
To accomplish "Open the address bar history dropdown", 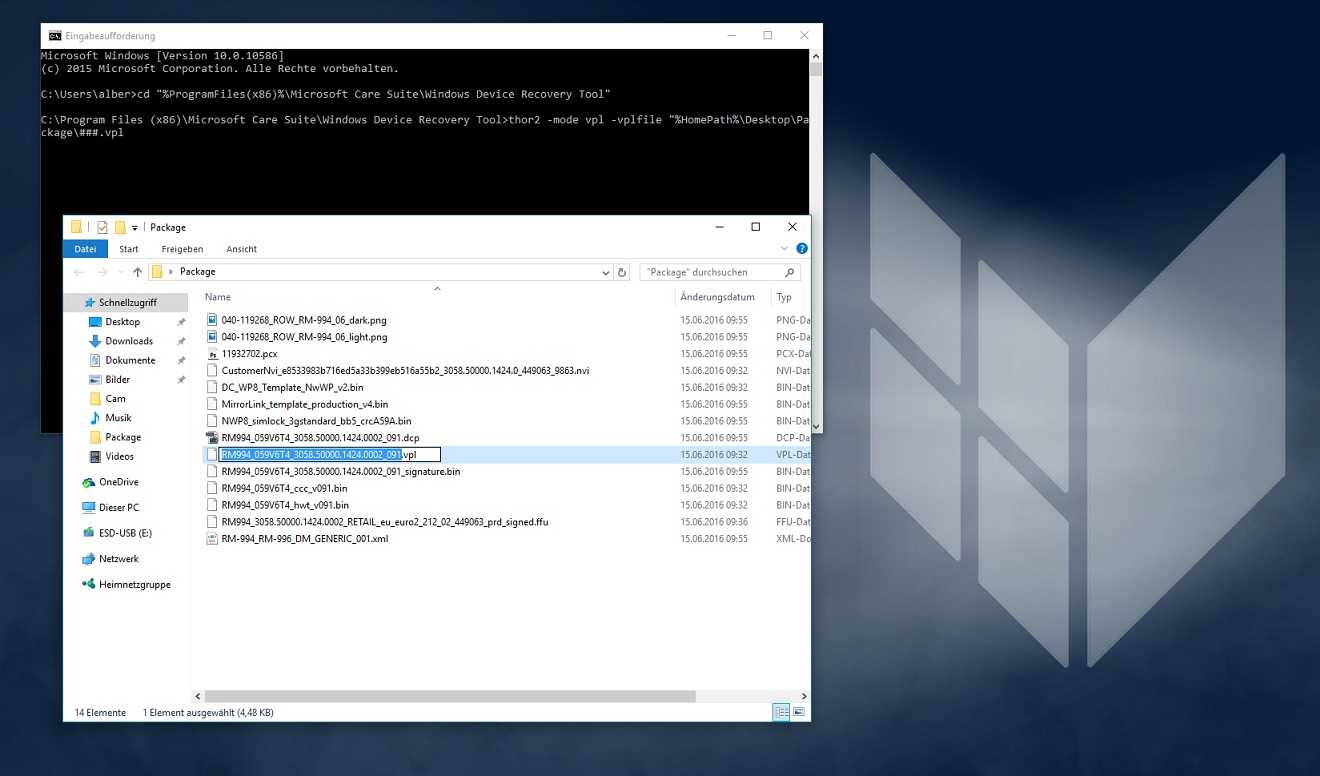I will [x=605, y=271].
